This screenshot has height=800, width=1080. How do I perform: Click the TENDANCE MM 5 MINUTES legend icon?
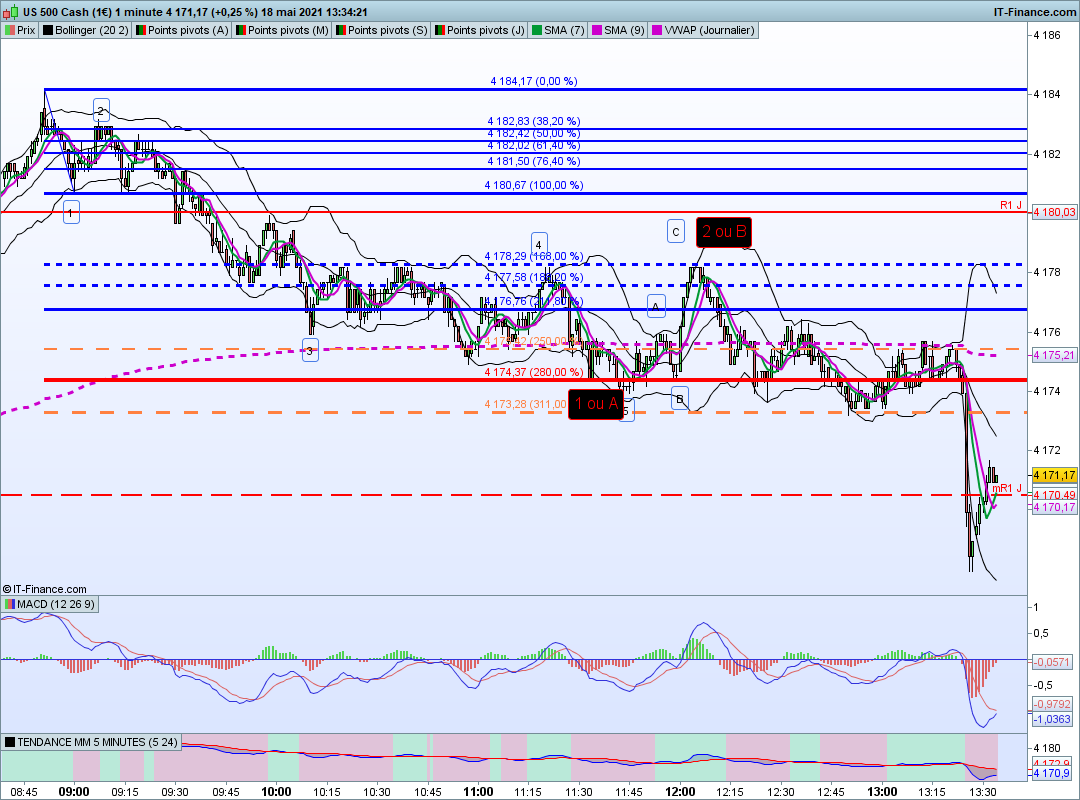coord(10,742)
